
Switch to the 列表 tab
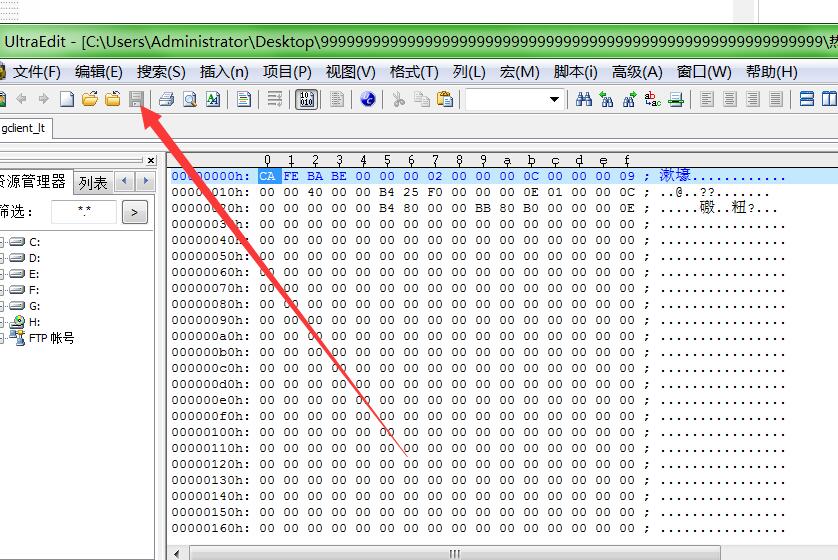click(93, 182)
